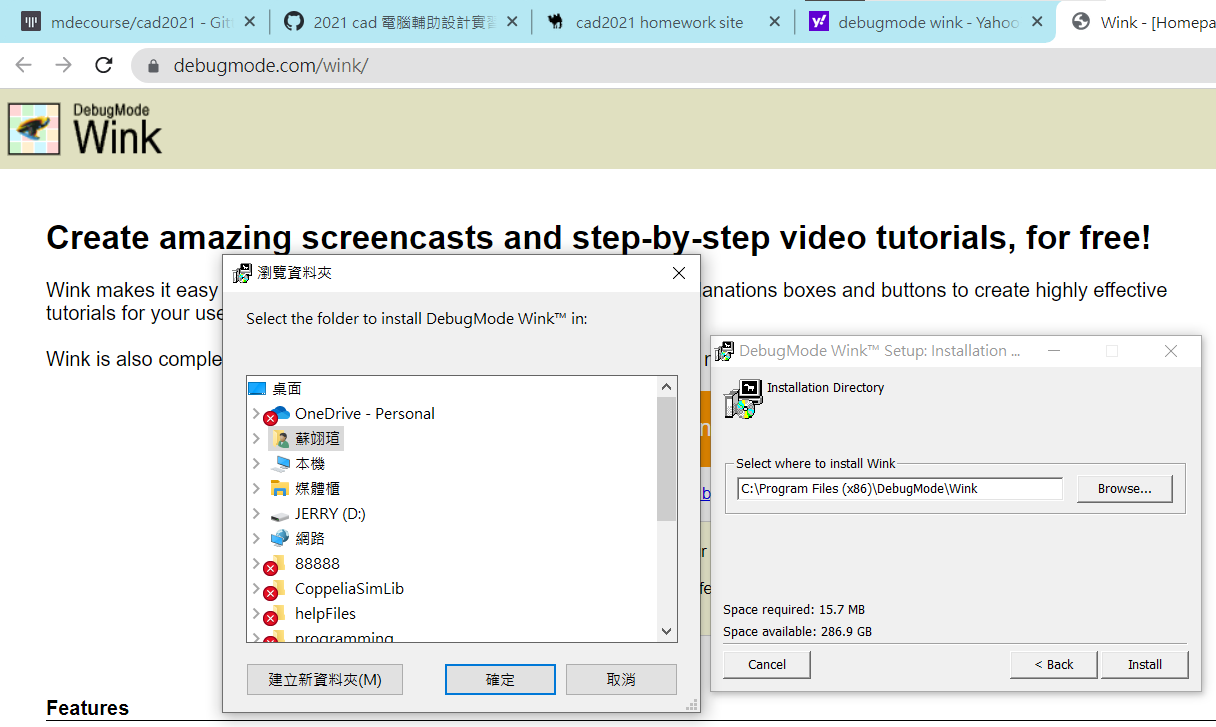Click Cancel in the Wink Setup window

coord(767,665)
